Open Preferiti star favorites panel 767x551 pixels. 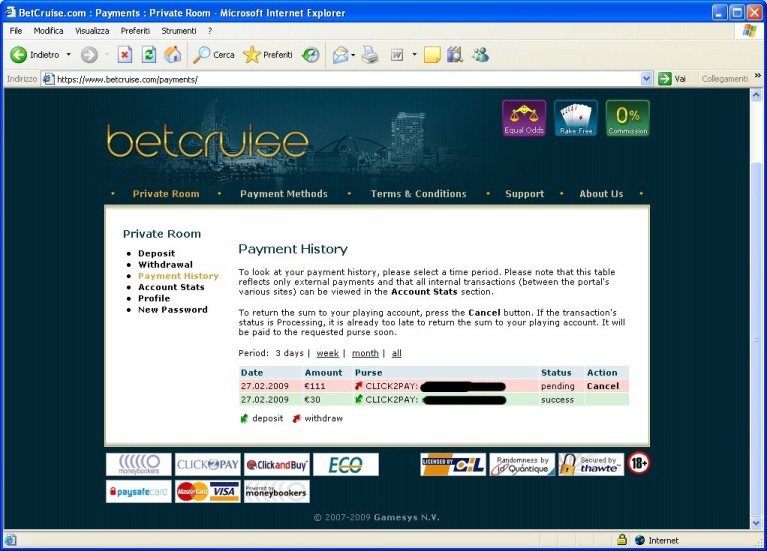tap(268, 55)
